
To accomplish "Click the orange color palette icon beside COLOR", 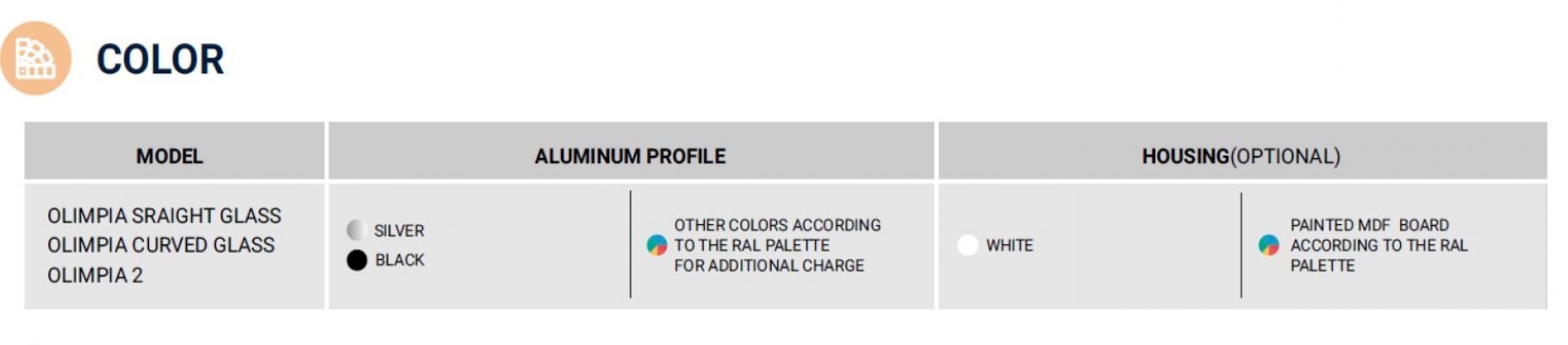I will point(35,59).
